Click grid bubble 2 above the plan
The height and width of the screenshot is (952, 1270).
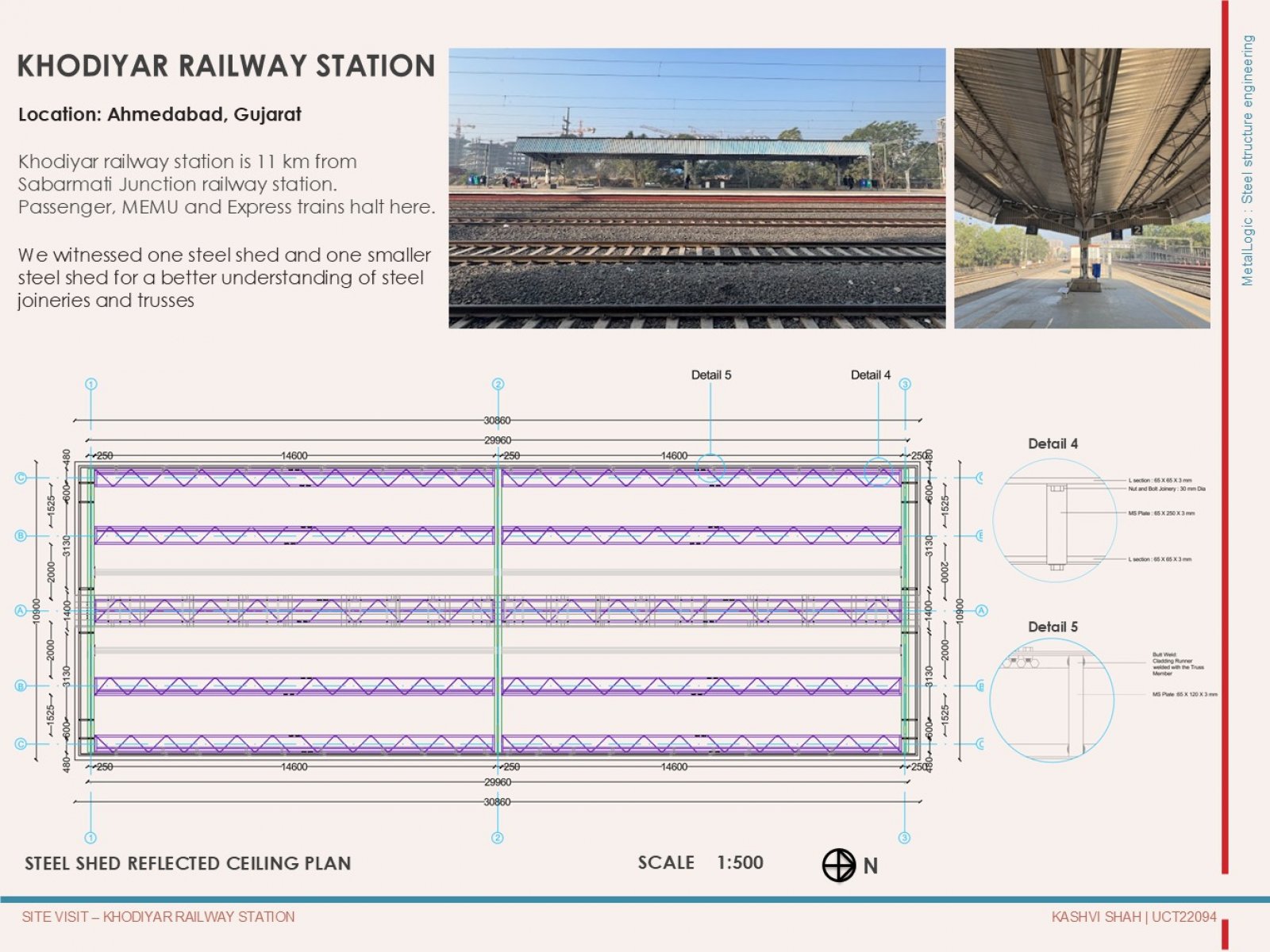click(498, 384)
